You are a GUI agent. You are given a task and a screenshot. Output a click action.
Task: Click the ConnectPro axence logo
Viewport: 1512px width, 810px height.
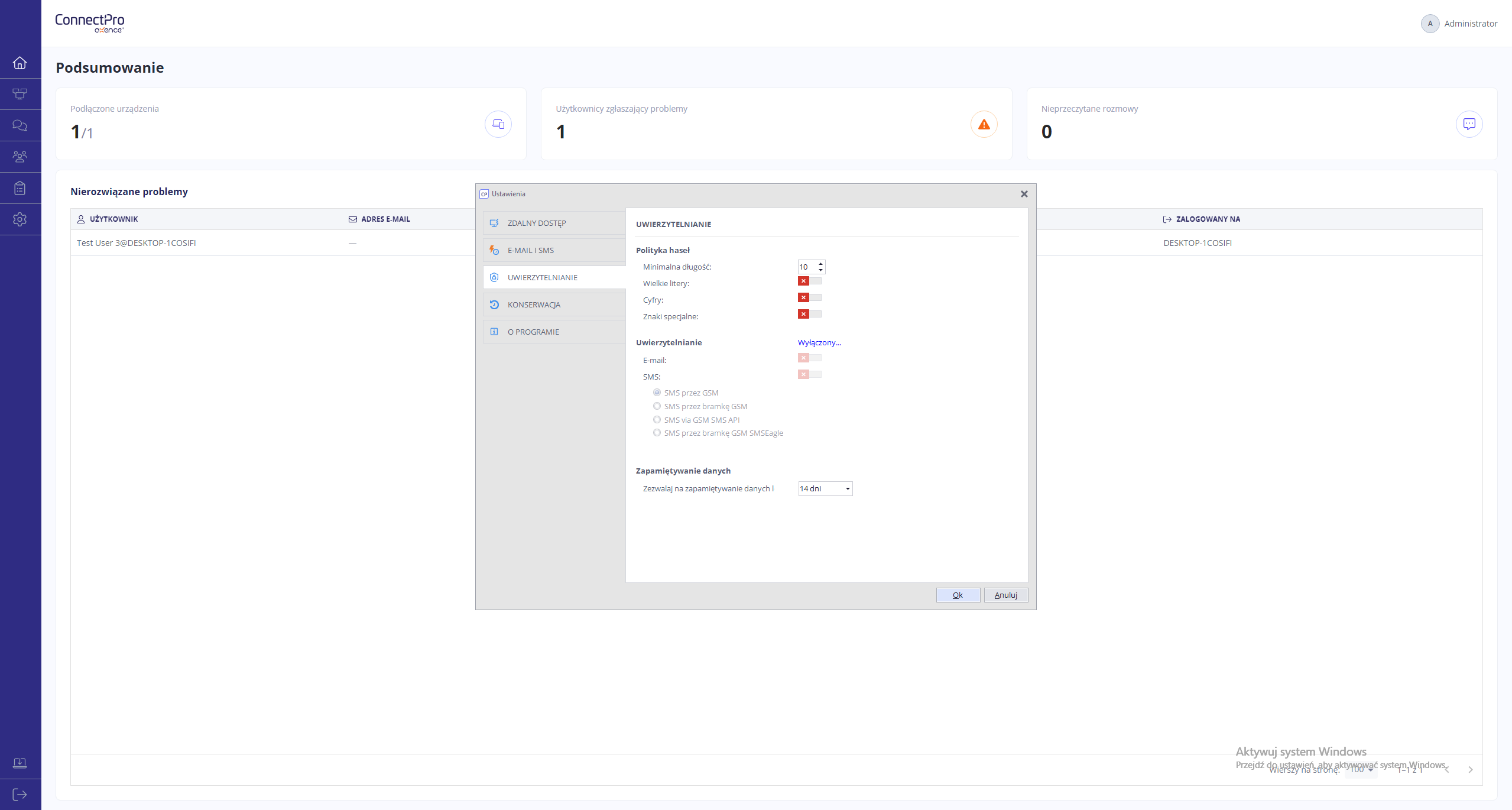pos(90,23)
